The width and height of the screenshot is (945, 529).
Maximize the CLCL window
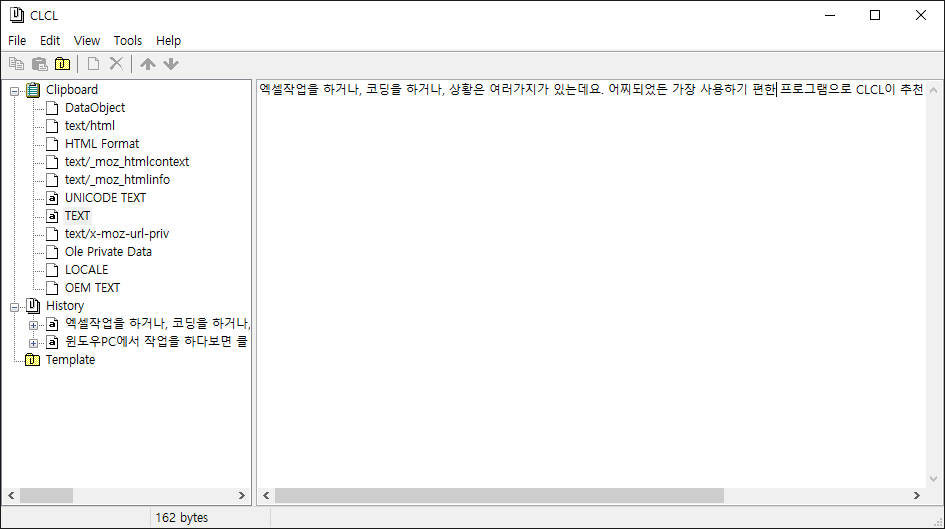tap(875, 15)
